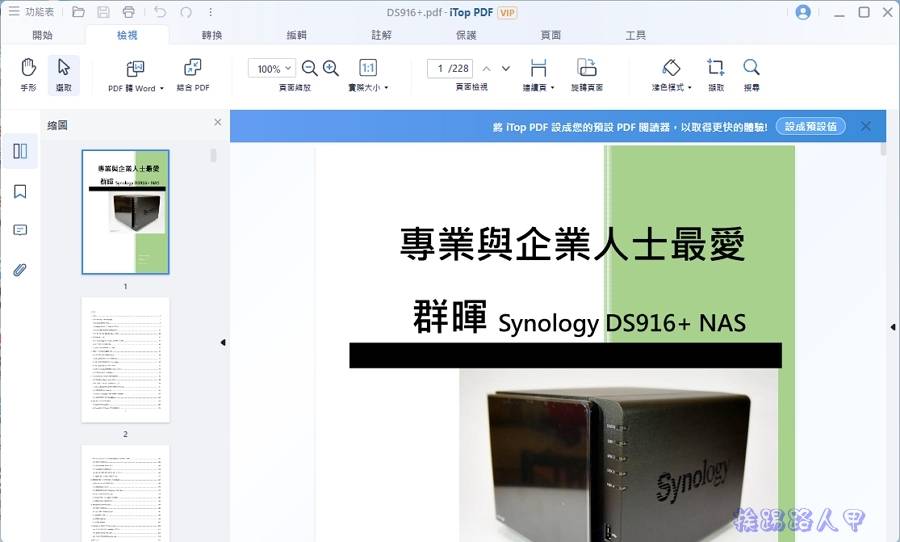Open the 功能表 hamburger menu

coord(30,11)
